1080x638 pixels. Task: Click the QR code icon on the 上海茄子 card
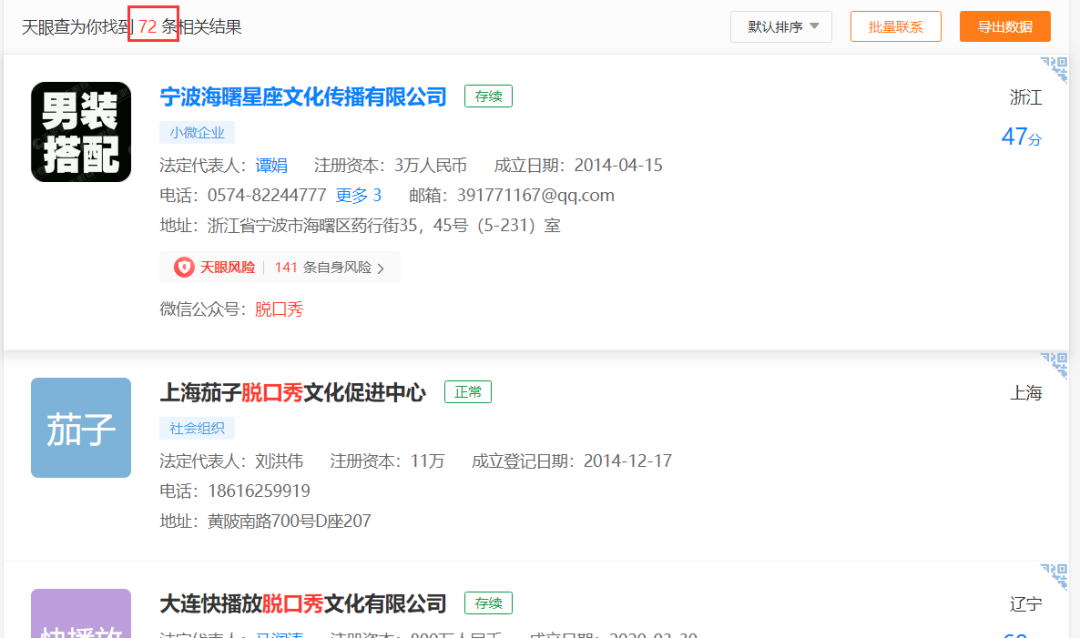[1054, 365]
